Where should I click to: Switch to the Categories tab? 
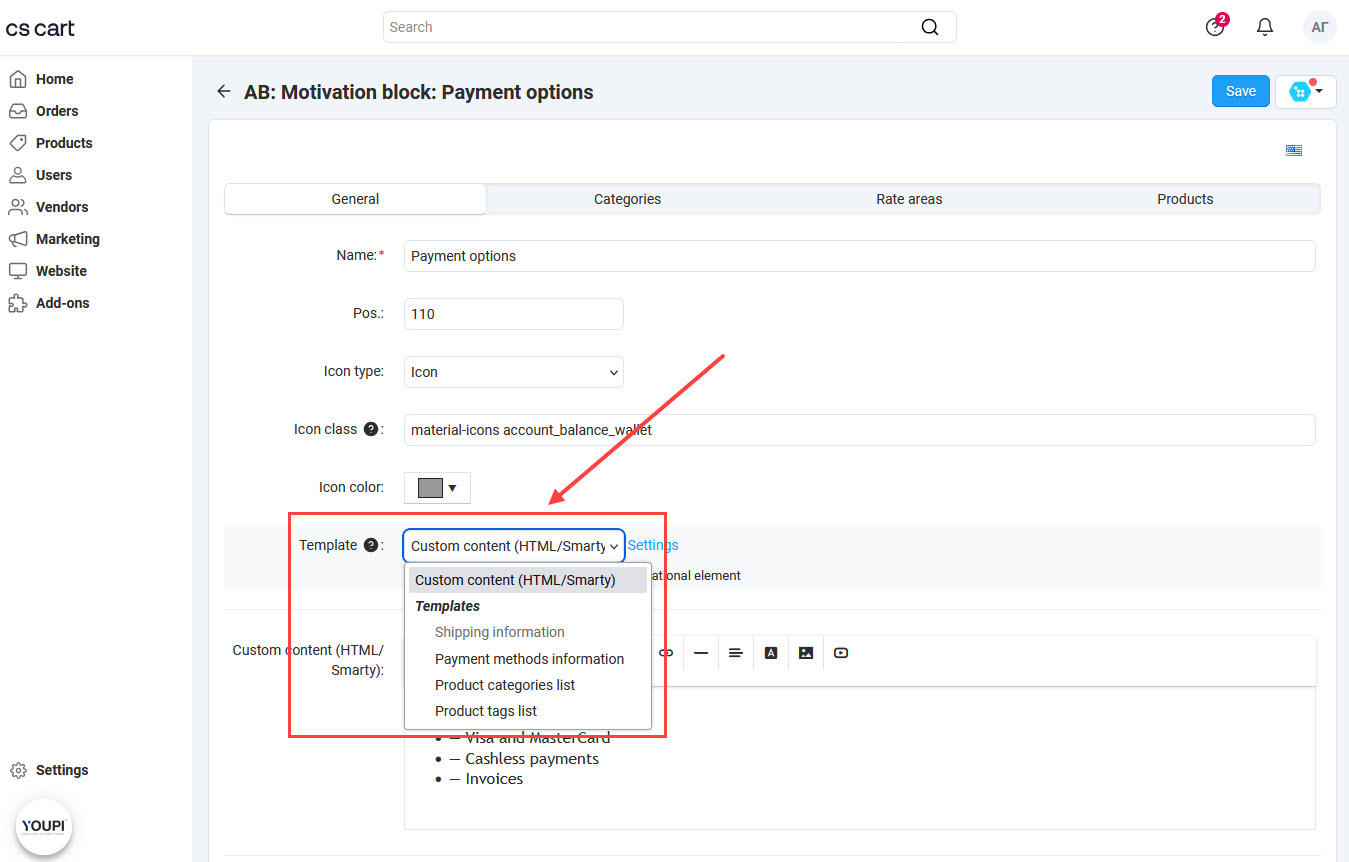click(627, 199)
